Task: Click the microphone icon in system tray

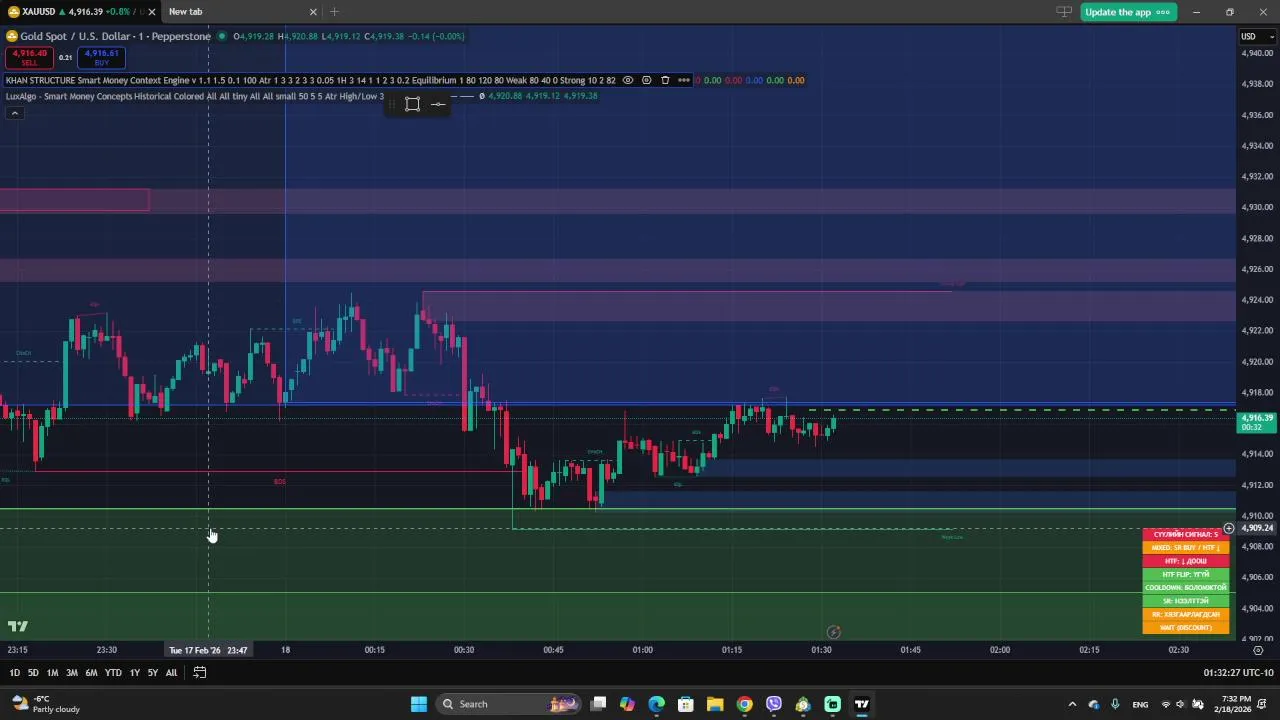Action: [x=1115, y=704]
